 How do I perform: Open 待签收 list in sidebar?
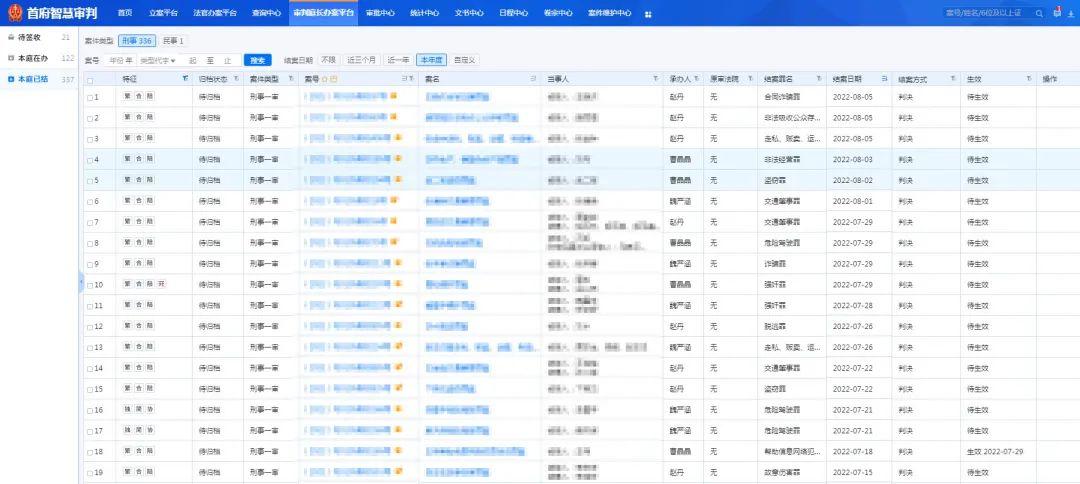click(39, 38)
